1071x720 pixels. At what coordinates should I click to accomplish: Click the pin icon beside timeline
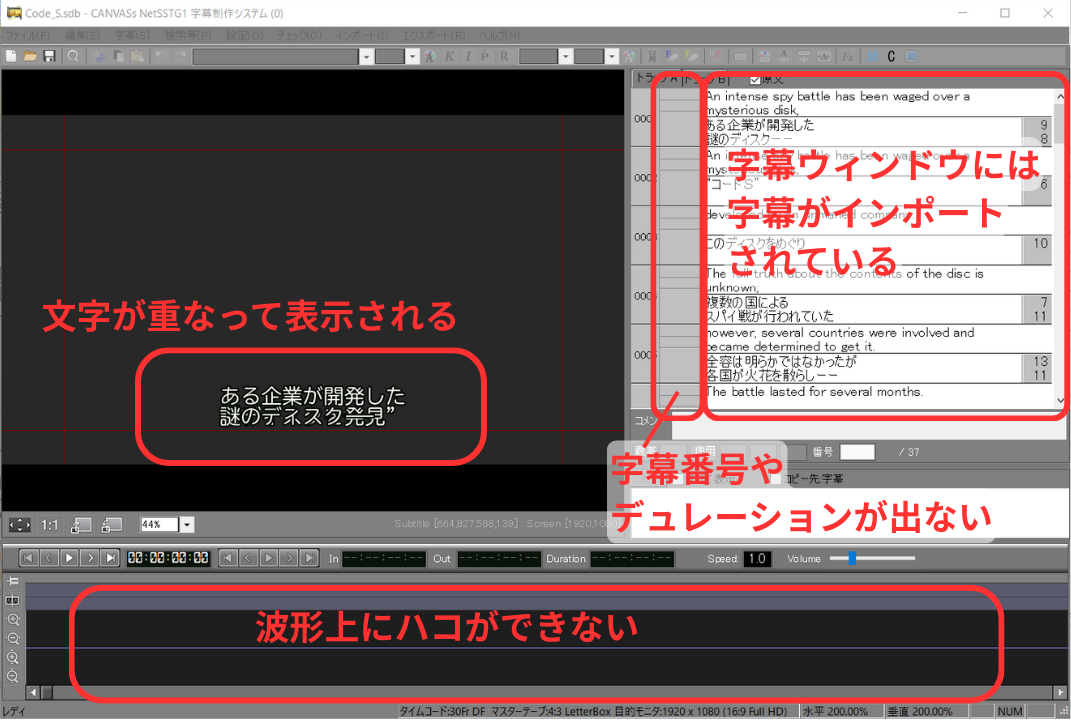(13, 581)
